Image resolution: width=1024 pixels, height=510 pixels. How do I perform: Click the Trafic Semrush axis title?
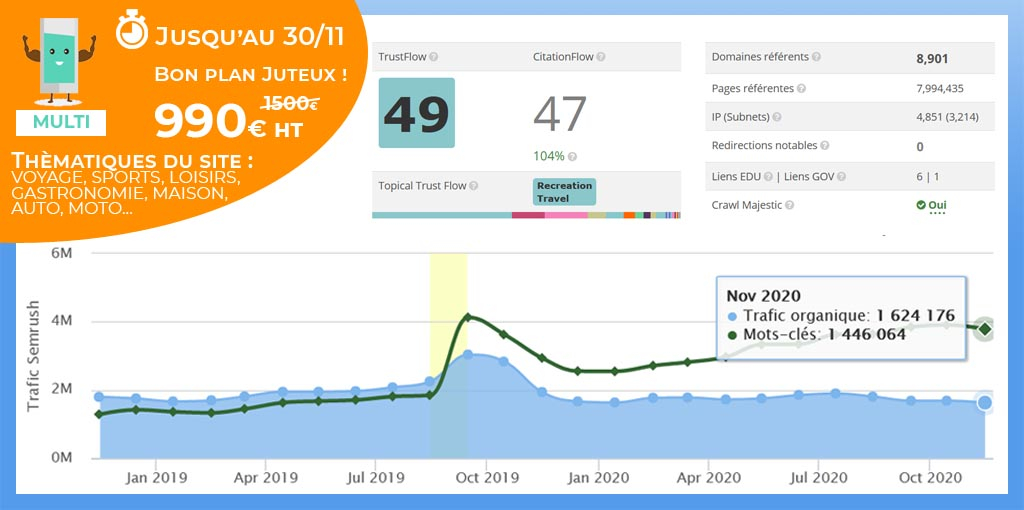32,356
